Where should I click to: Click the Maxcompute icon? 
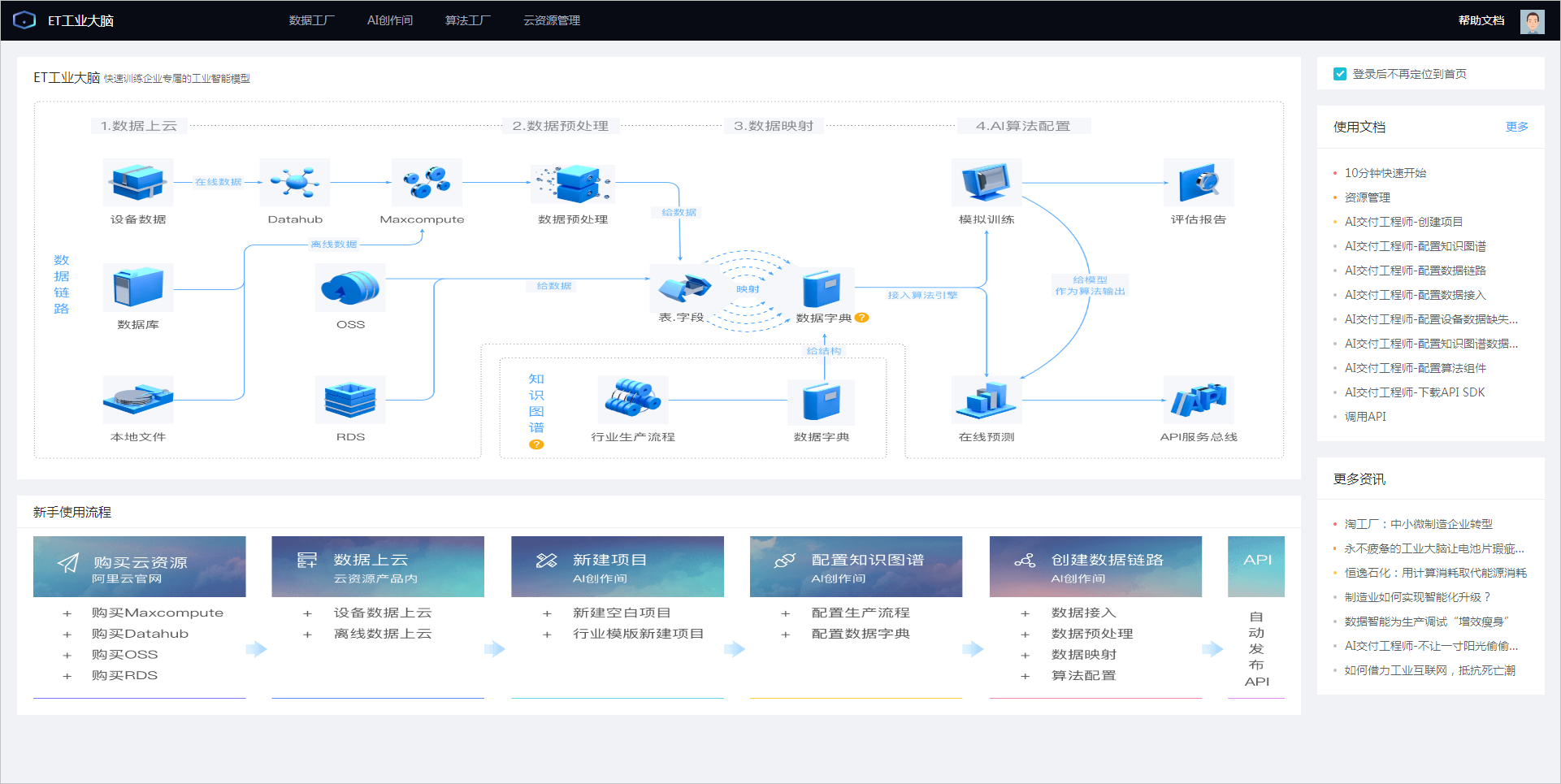[x=427, y=182]
